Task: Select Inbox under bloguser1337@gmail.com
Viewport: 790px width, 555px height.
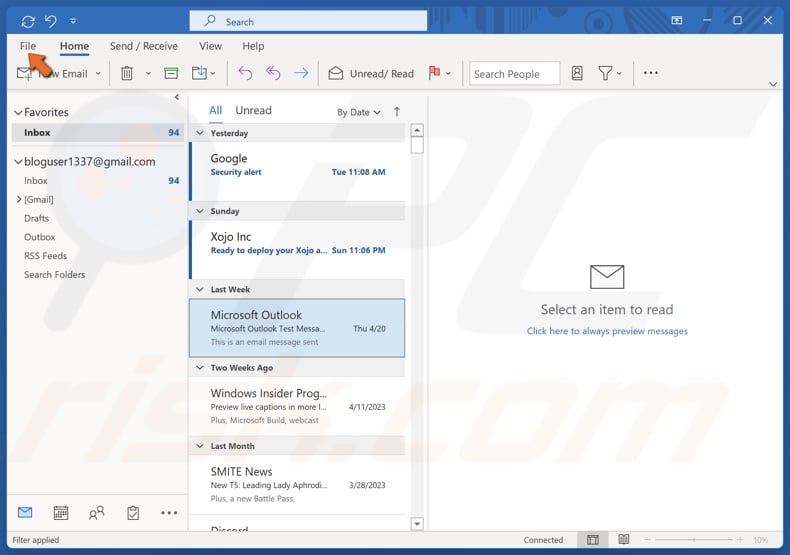Action: [96, 180]
